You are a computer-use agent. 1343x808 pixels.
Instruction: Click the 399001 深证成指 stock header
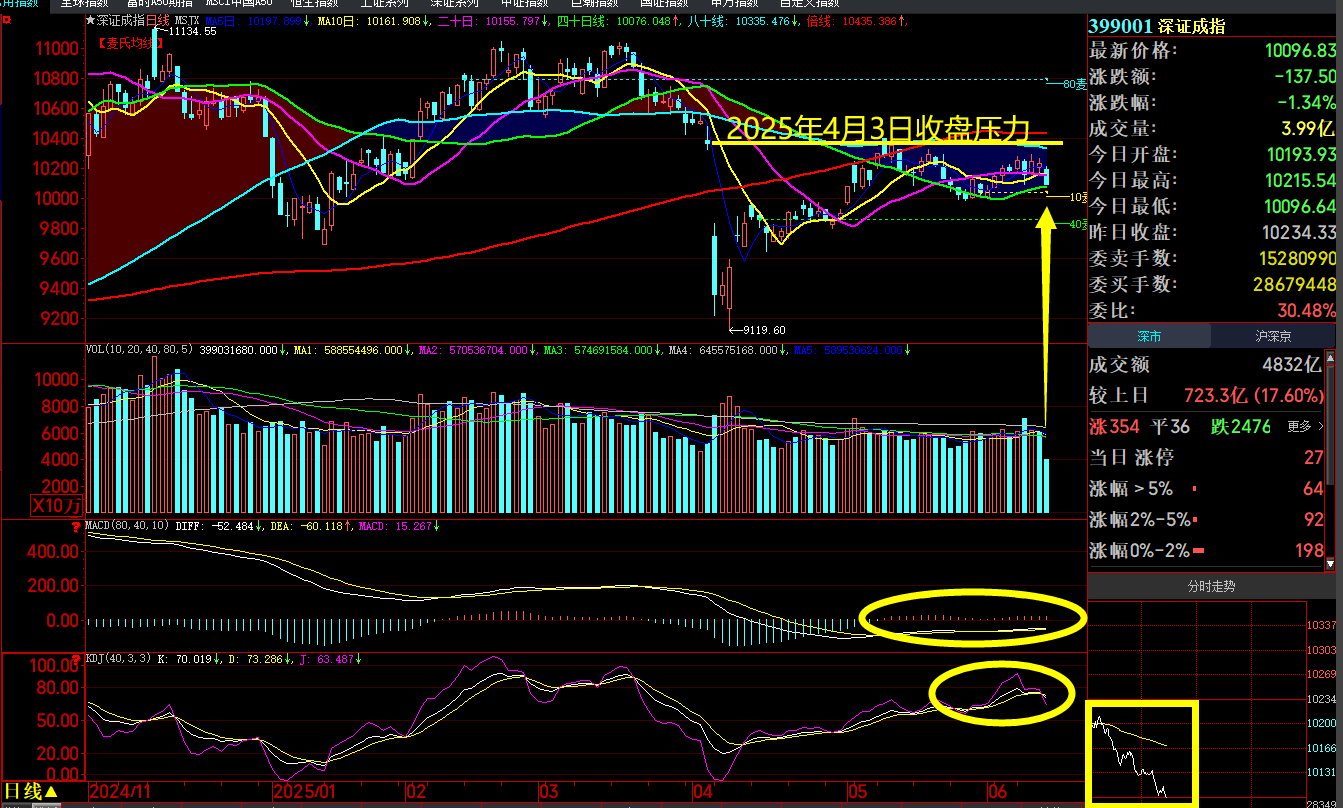(1157, 27)
